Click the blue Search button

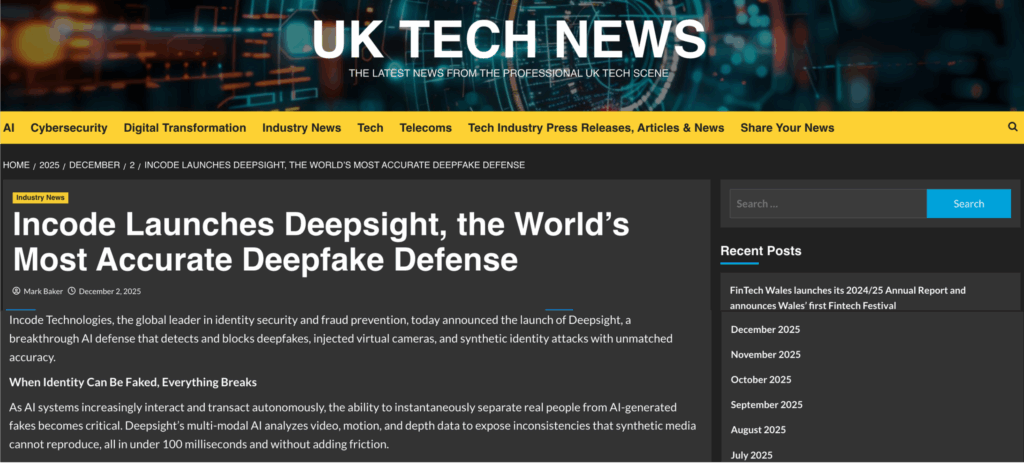click(968, 204)
